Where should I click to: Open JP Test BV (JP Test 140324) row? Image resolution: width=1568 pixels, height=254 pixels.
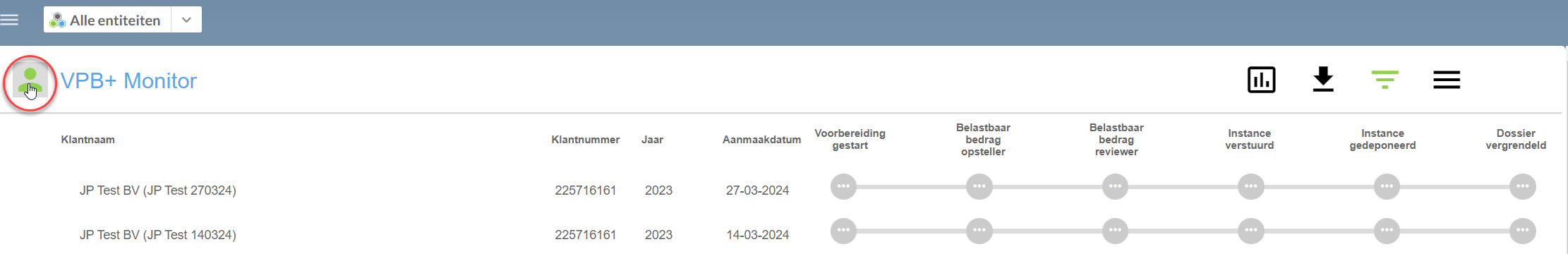(158, 235)
